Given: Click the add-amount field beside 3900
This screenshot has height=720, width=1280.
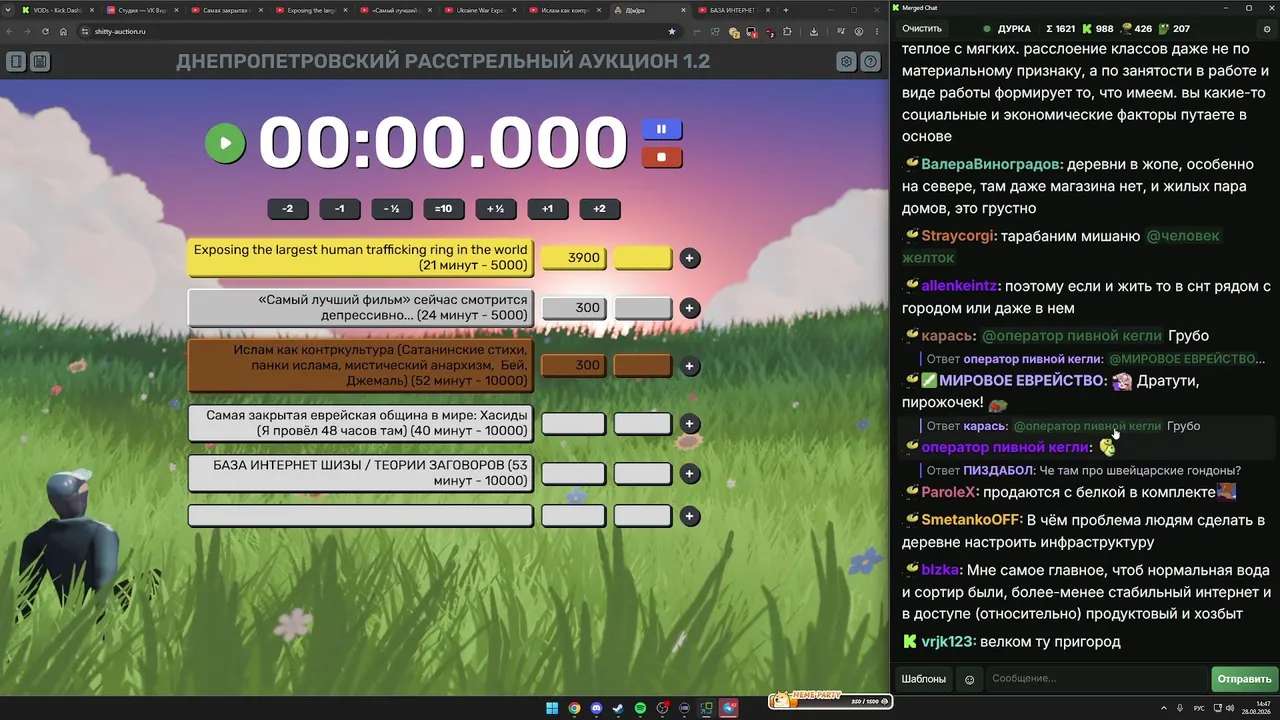Looking at the screenshot, I should pyautogui.click(x=642, y=258).
